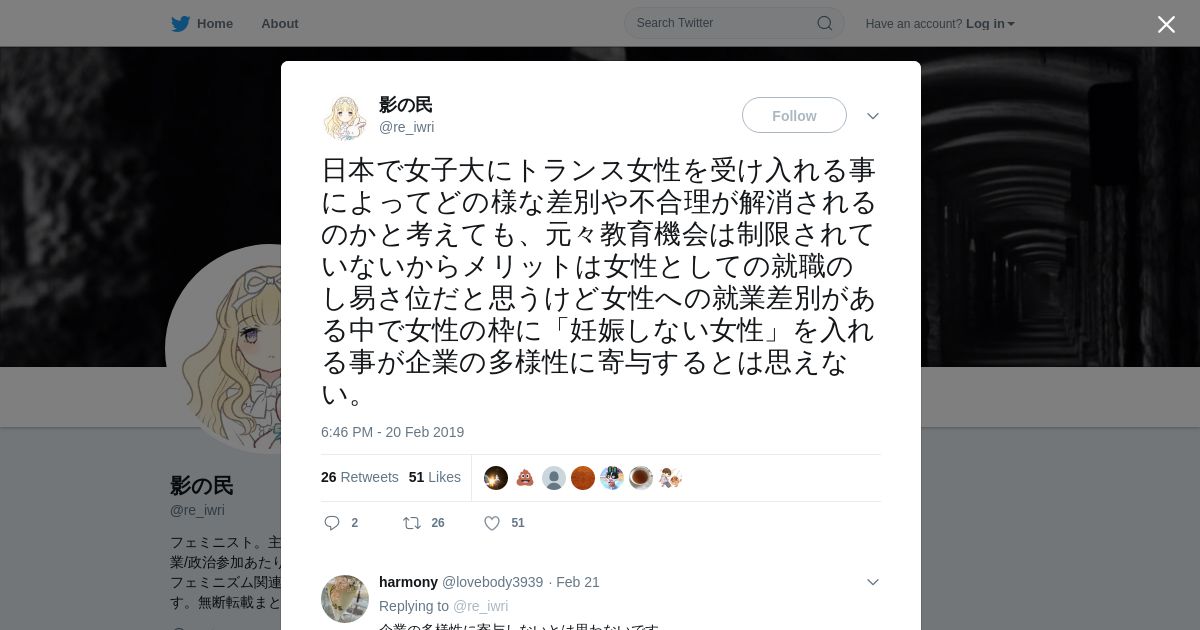Reply to the tweet via speech bubble icon
This screenshot has width=1200, height=630.
point(333,523)
